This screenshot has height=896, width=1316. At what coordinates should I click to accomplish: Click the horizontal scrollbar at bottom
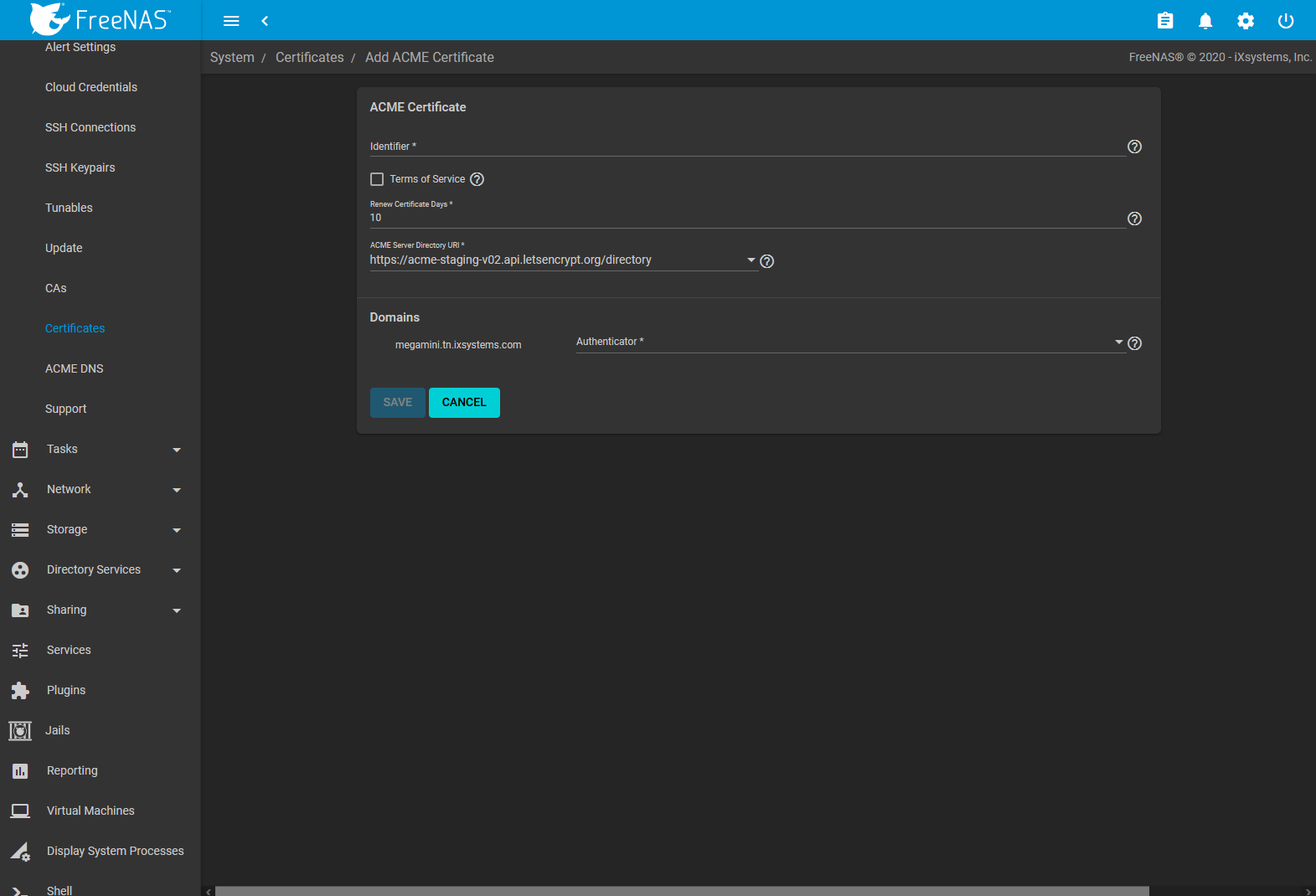682,891
